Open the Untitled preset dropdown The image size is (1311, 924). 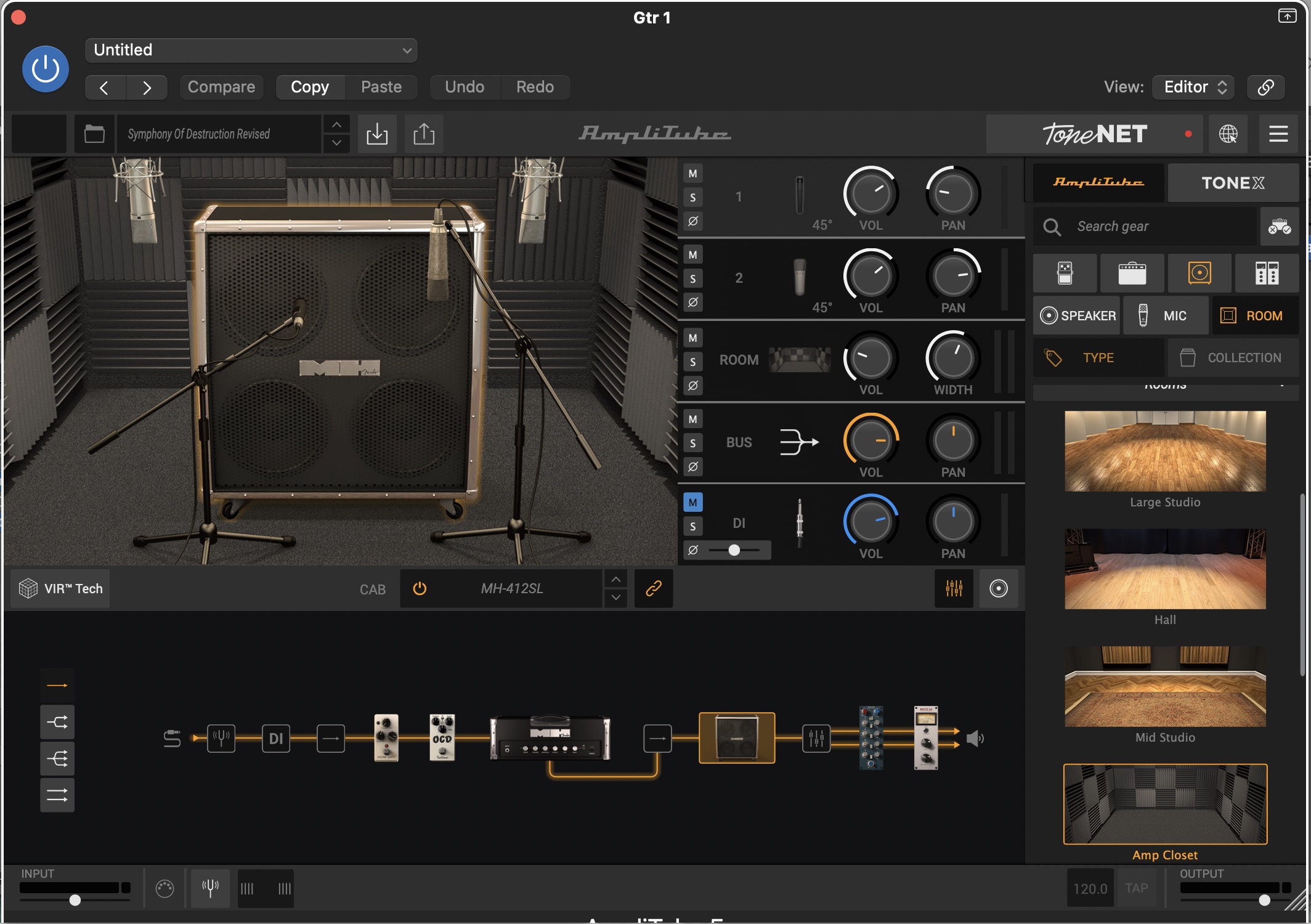251,50
